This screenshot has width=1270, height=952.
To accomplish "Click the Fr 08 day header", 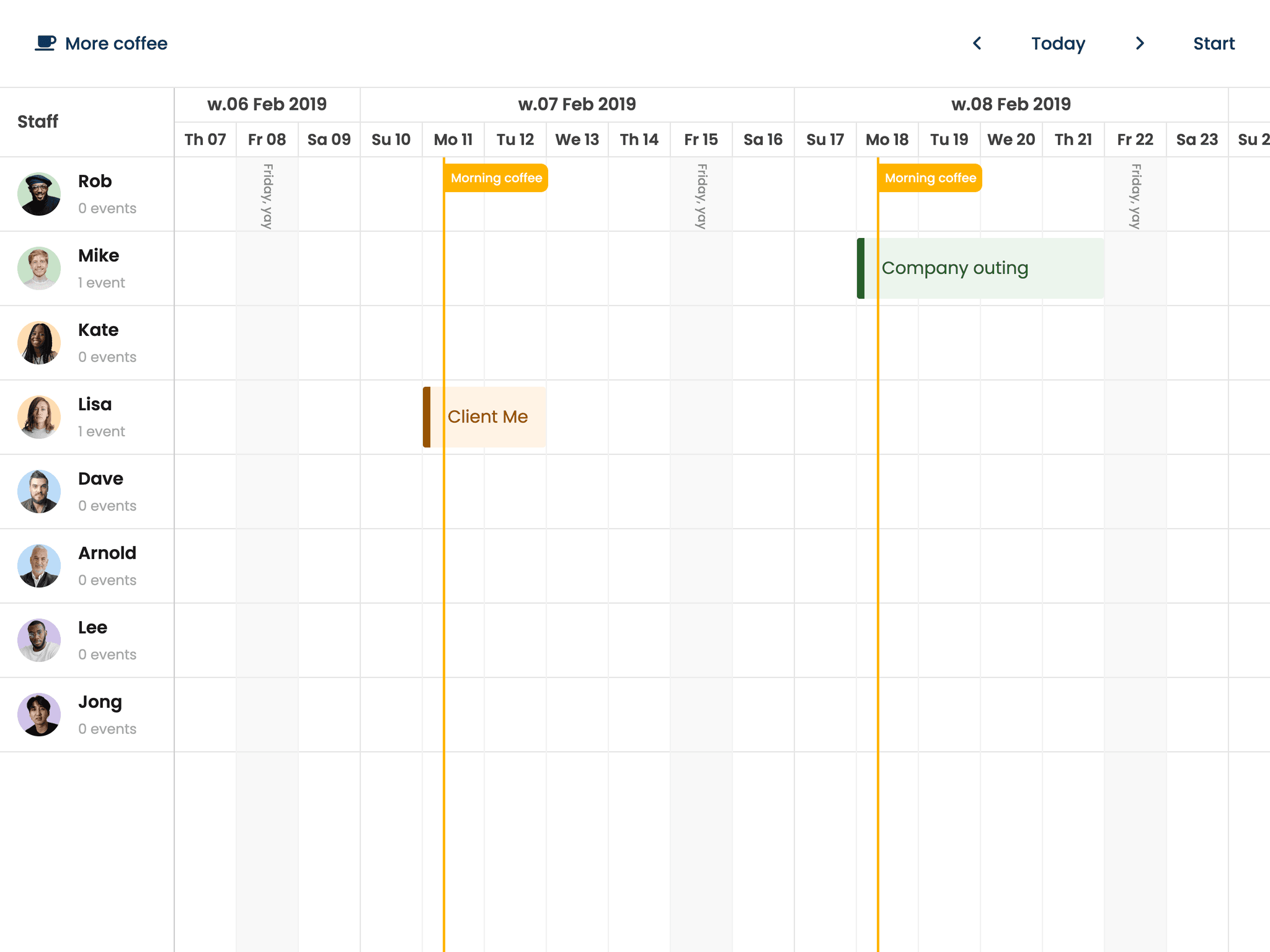I will (x=267, y=139).
